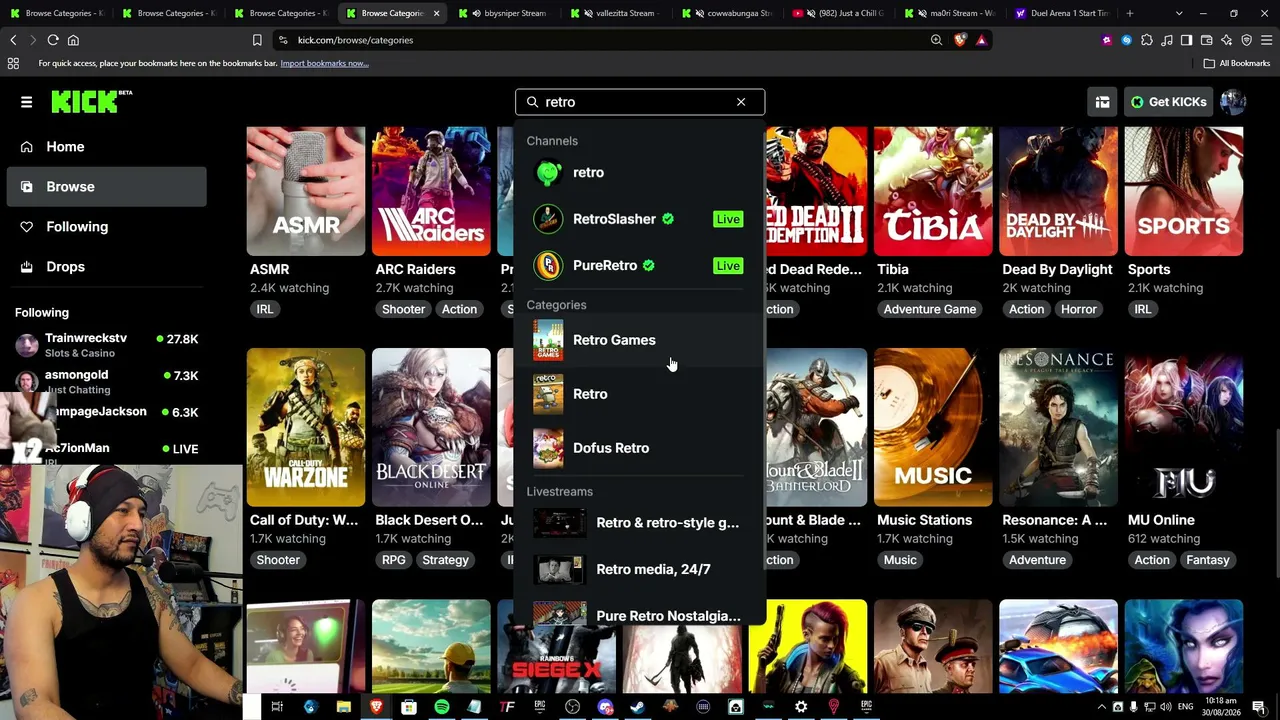Filter by the Shooter tag under ARC Raiders

pyautogui.click(x=403, y=309)
